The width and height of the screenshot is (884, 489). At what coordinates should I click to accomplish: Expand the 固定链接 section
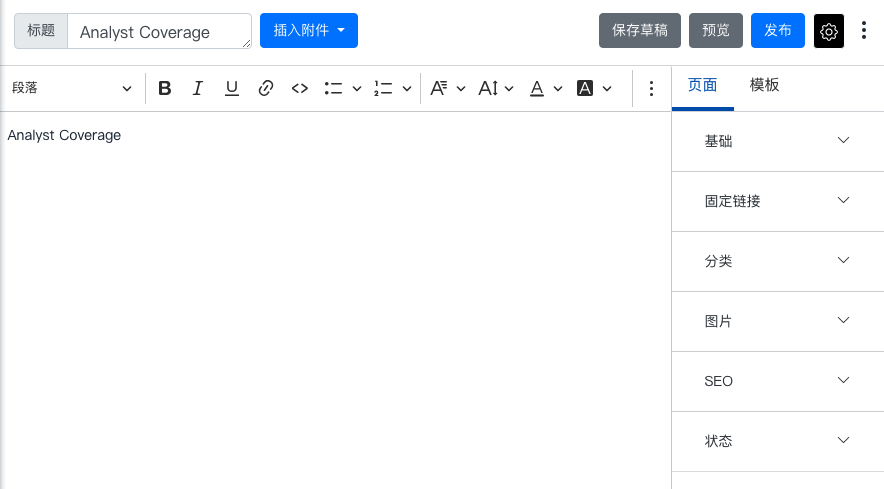point(777,201)
